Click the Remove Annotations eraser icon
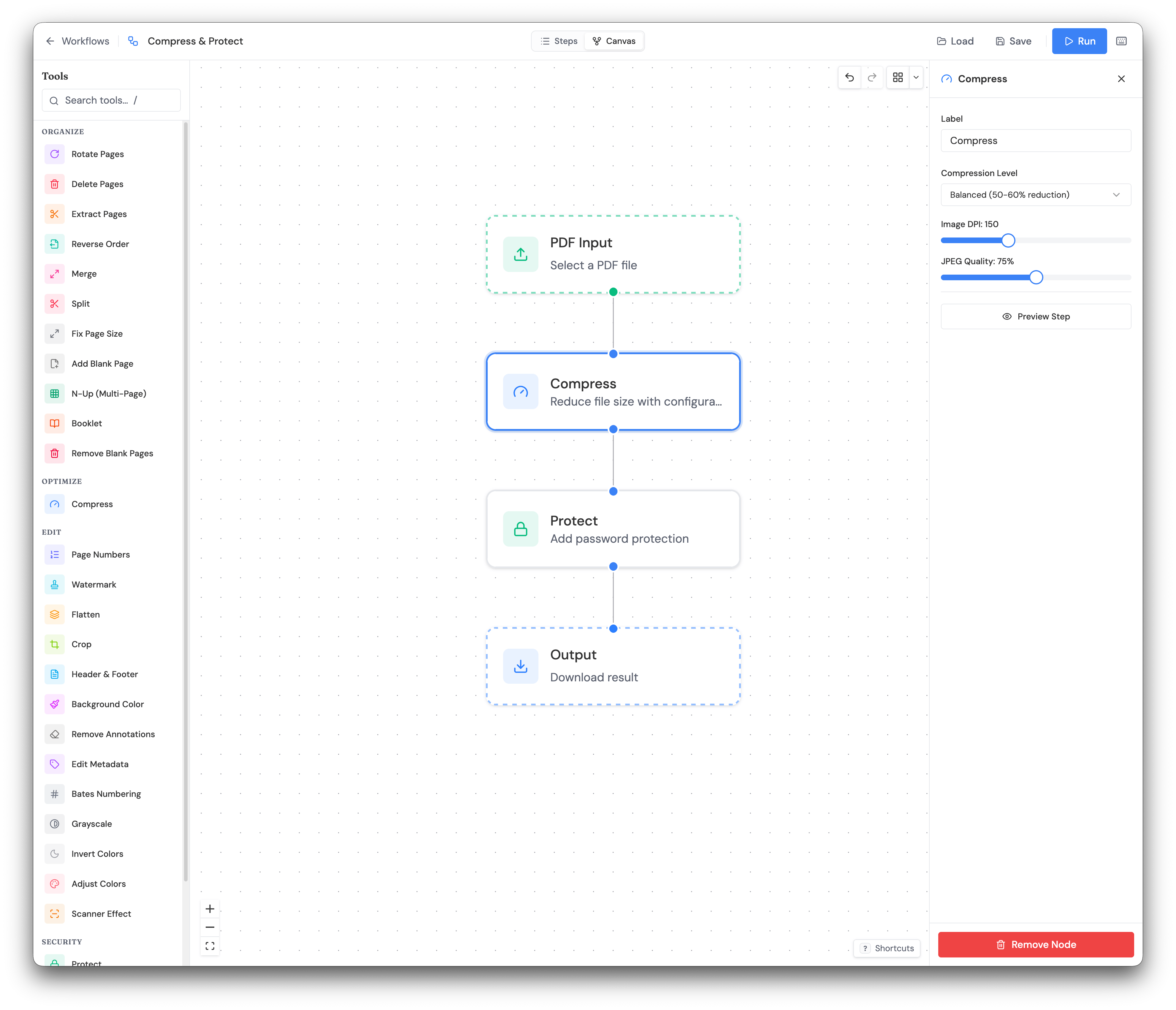The width and height of the screenshot is (1176, 1010). 55,734
